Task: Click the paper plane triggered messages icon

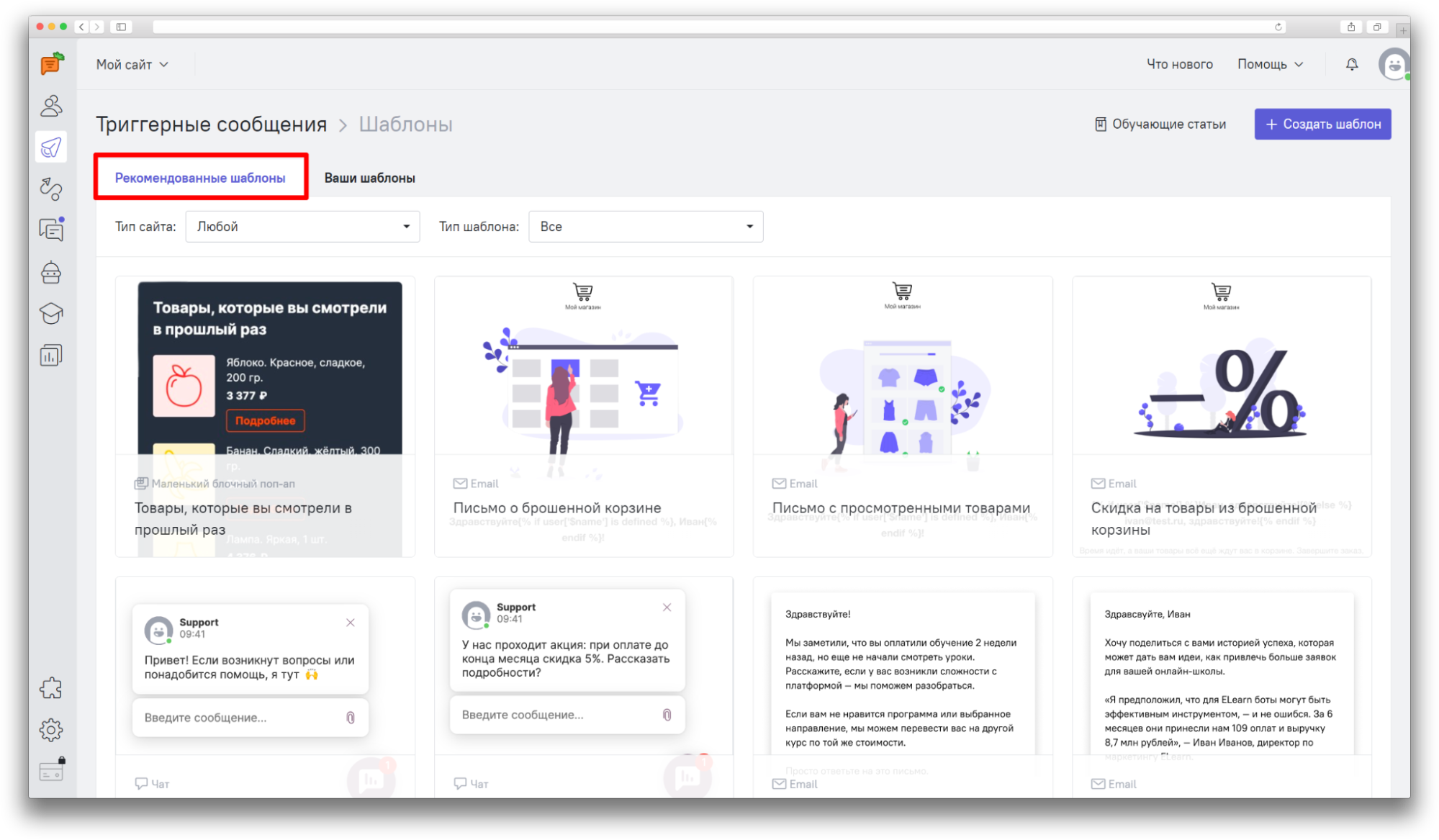Action: tap(51, 148)
